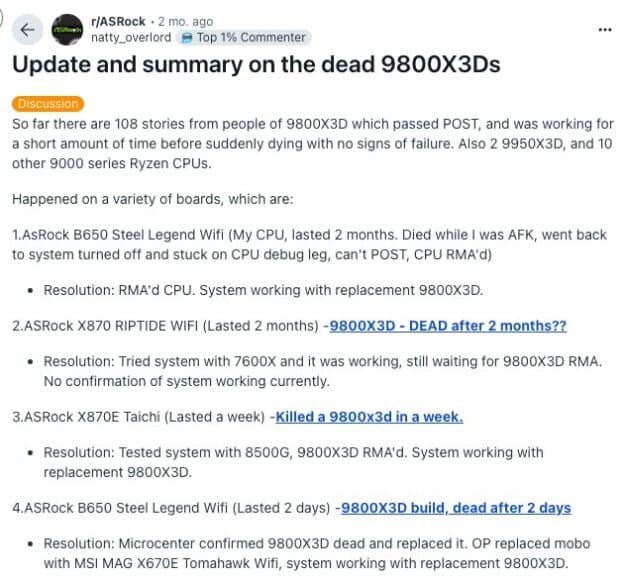This screenshot has height=580, width=624.
Task: Open link 'Killed a 9800x3d in a week.'
Action: click(x=369, y=417)
